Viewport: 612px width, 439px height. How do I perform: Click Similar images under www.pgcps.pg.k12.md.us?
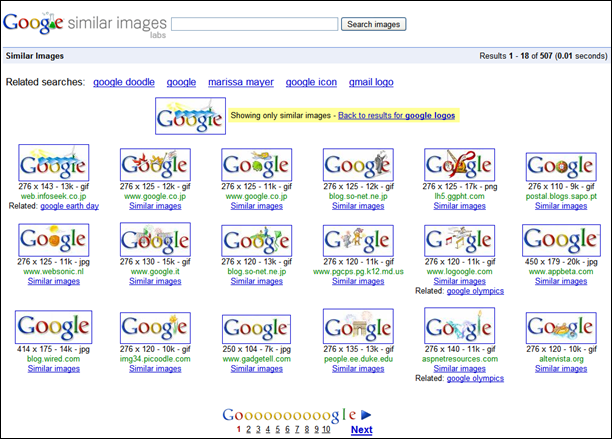click(358, 281)
